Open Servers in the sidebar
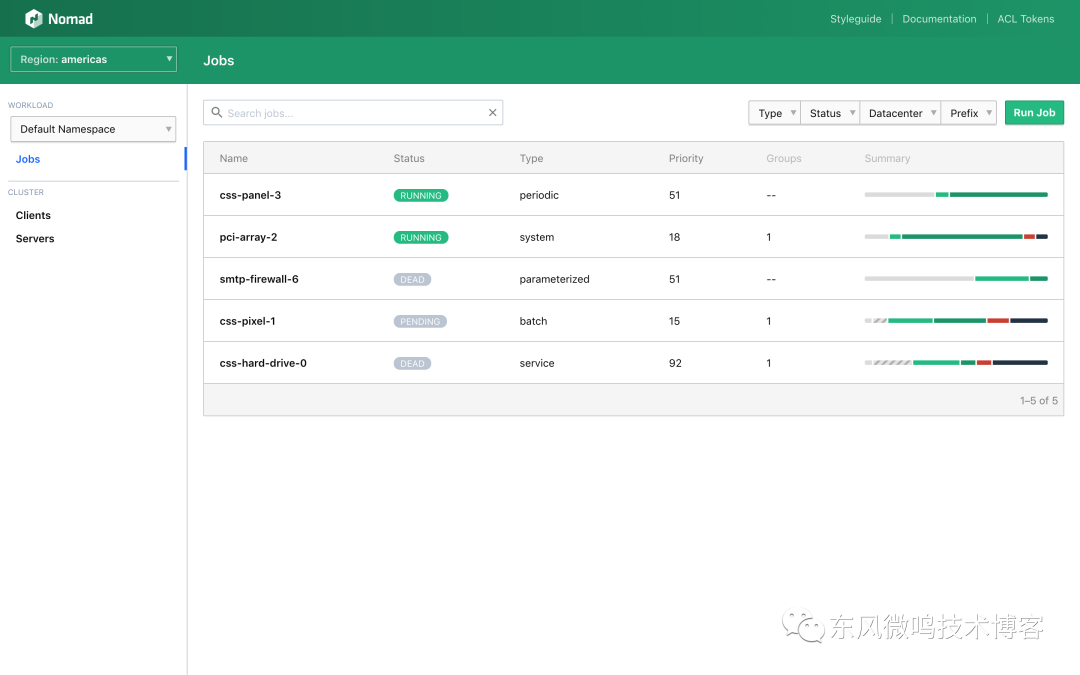Screen dimensions: 1080x675 (35, 239)
